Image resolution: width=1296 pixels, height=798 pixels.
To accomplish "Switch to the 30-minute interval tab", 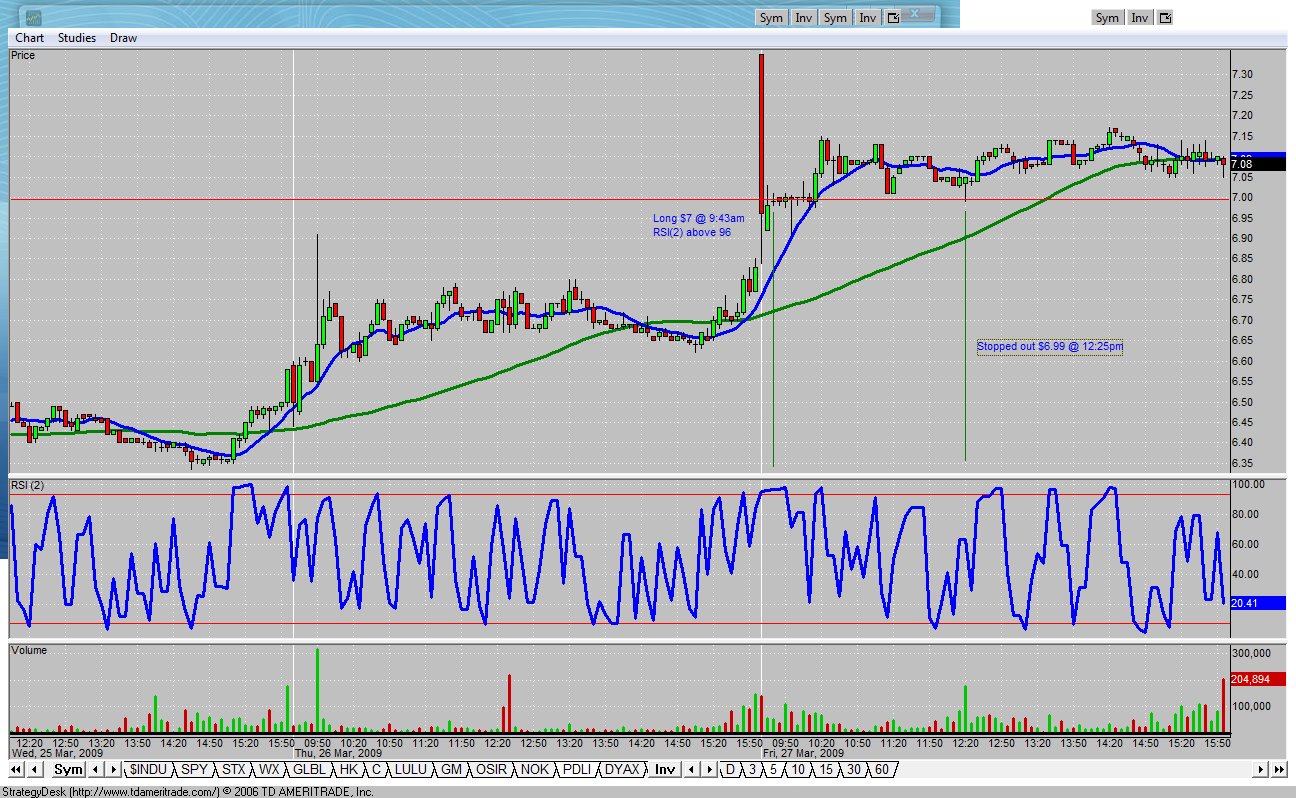I will 853,770.
